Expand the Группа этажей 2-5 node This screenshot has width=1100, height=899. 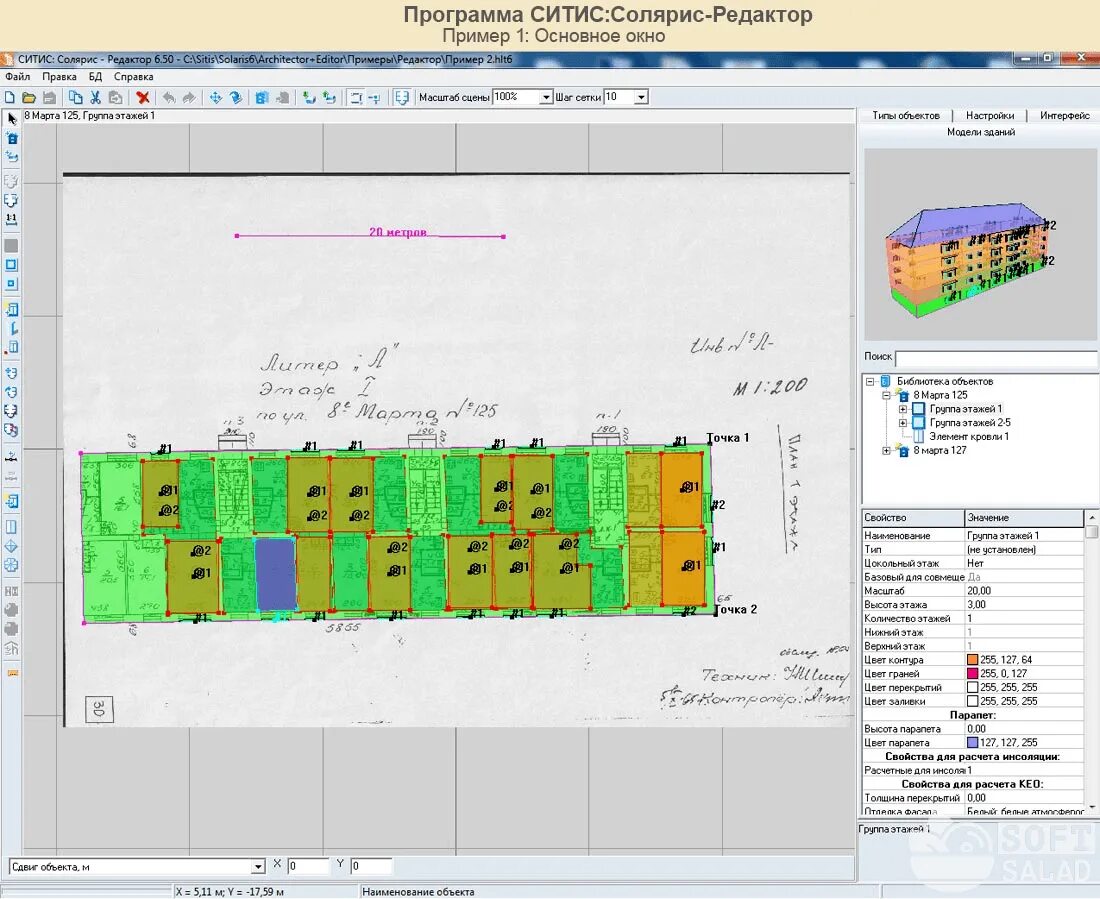pyautogui.click(x=903, y=423)
